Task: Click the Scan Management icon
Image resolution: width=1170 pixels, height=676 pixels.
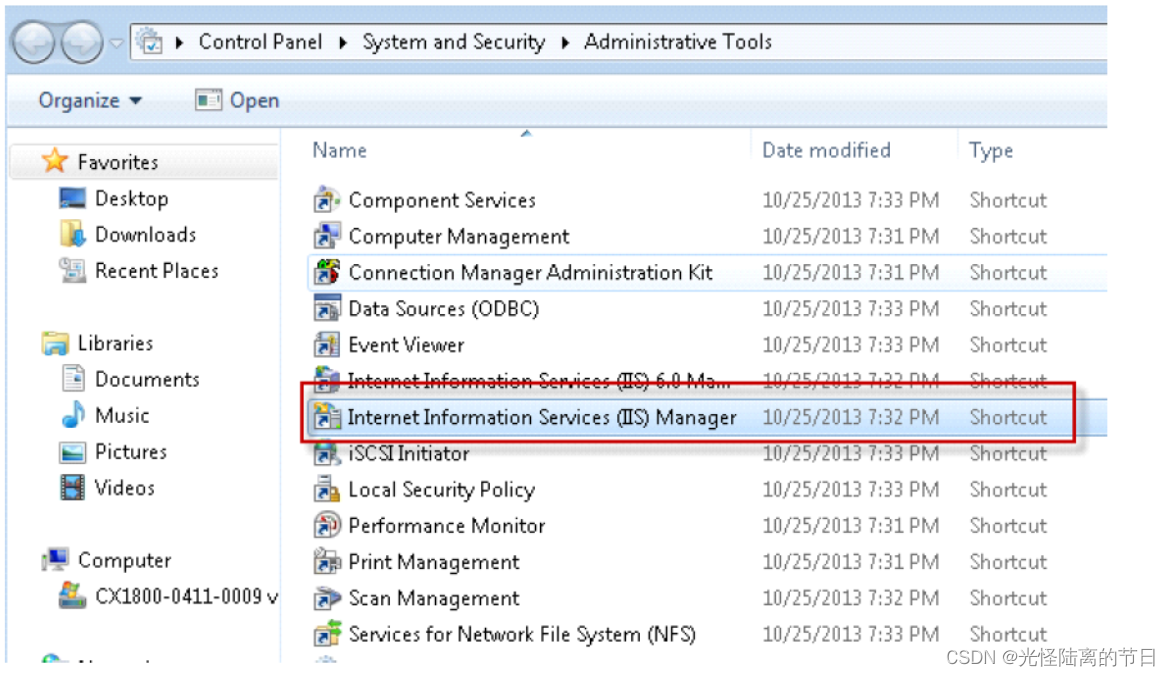Action: [x=327, y=598]
